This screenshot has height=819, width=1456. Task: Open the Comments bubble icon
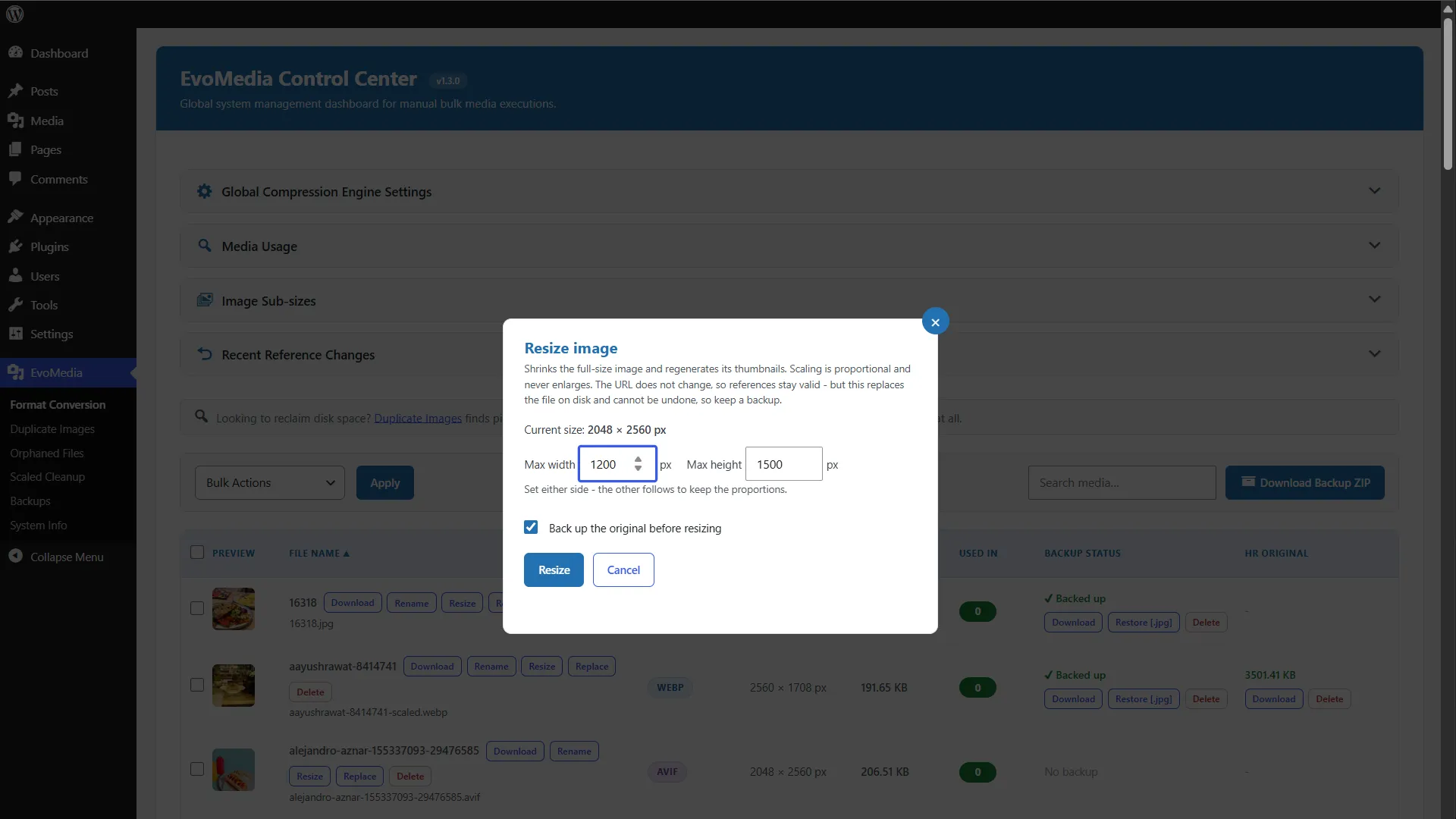tap(15, 179)
